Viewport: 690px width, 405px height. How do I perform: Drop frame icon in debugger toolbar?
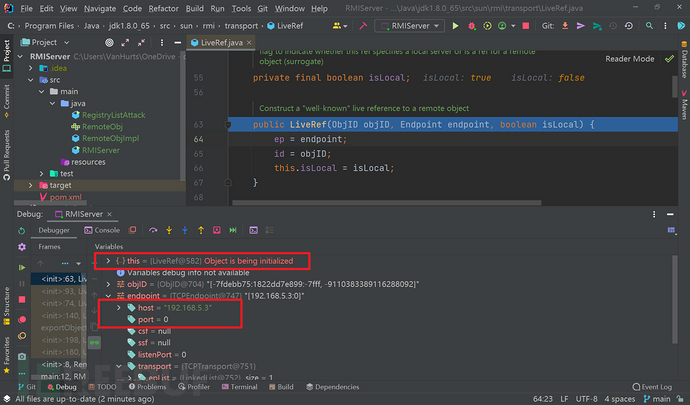(x=217, y=230)
